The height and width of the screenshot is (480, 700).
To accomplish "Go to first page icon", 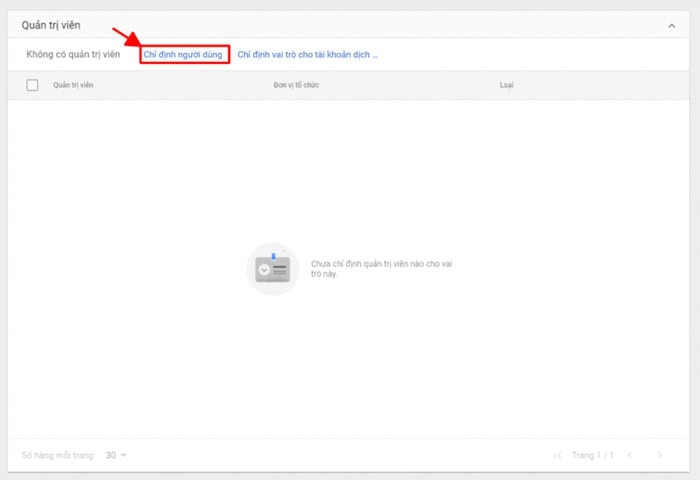I will point(557,455).
